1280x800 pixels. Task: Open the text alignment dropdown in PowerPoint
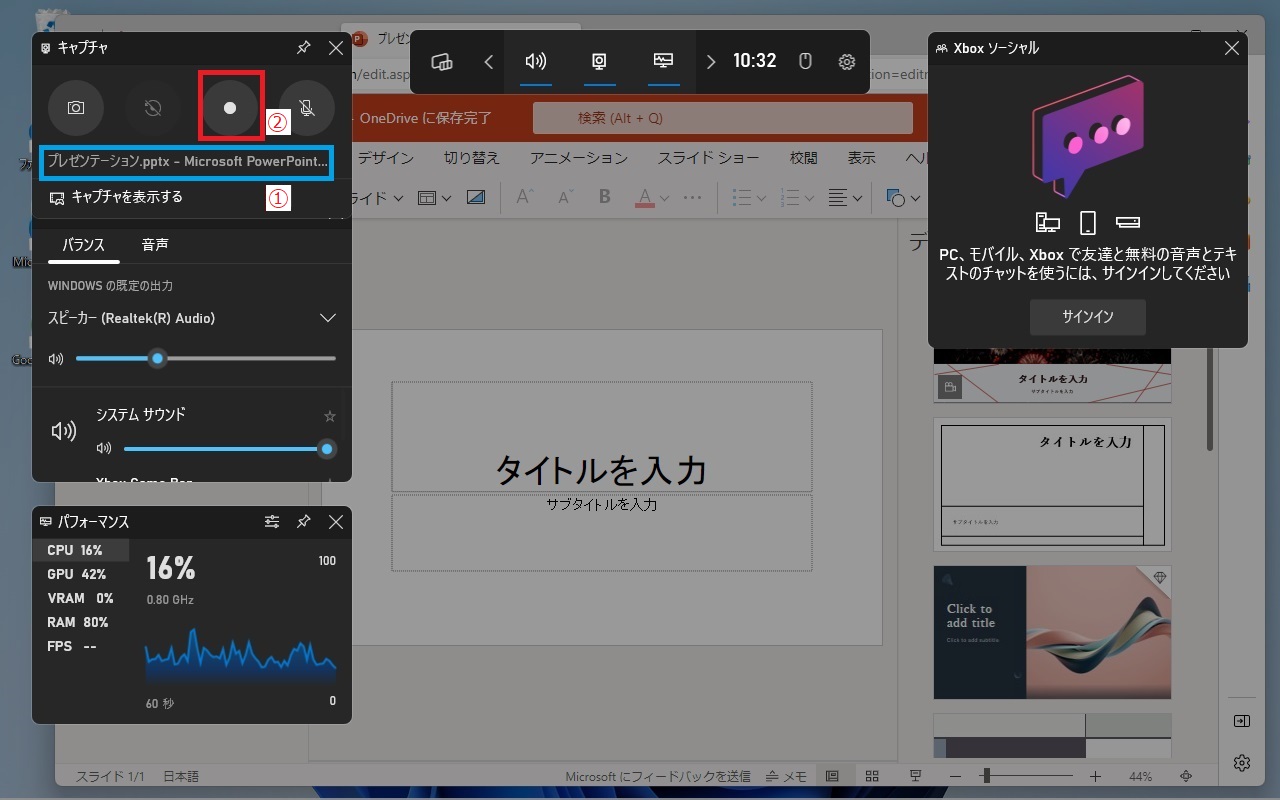tap(845, 198)
